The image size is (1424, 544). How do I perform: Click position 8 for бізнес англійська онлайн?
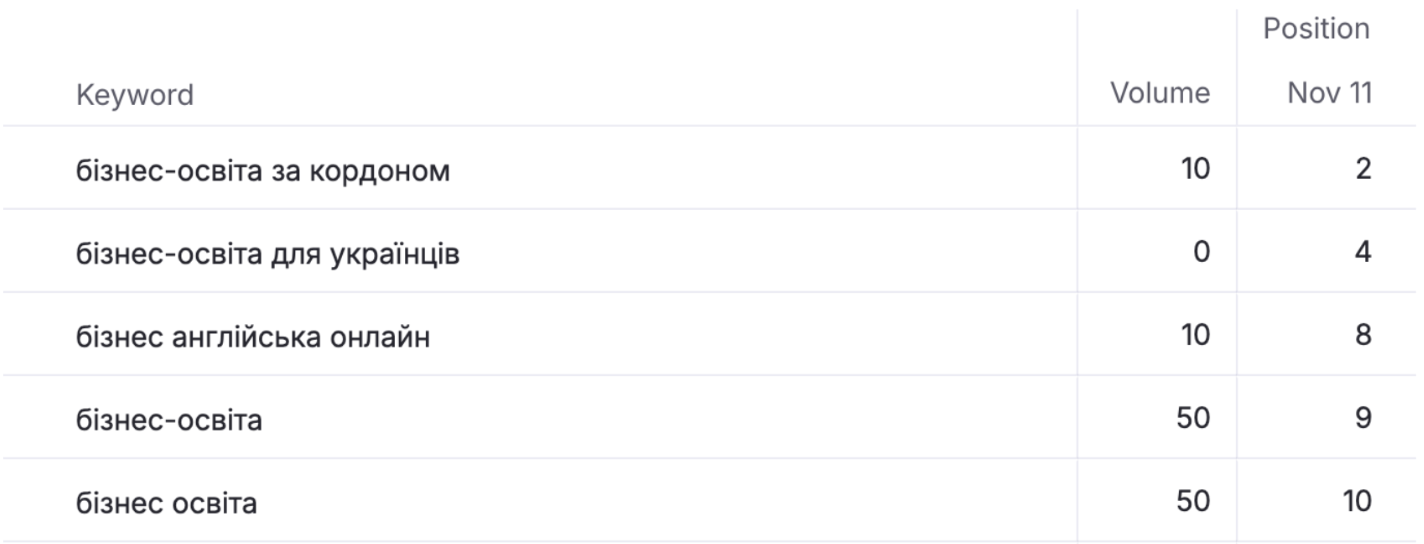coord(1363,336)
